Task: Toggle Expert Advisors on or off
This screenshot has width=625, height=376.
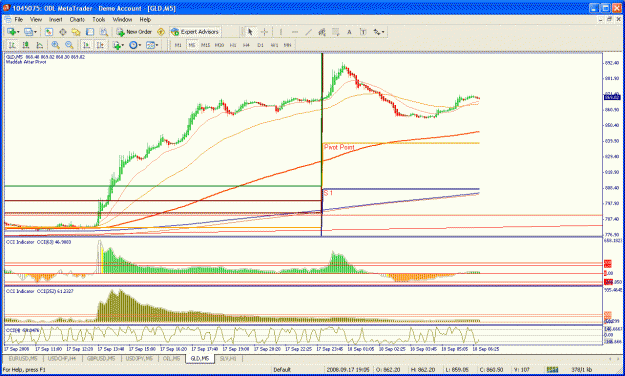Action: point(195,32)
